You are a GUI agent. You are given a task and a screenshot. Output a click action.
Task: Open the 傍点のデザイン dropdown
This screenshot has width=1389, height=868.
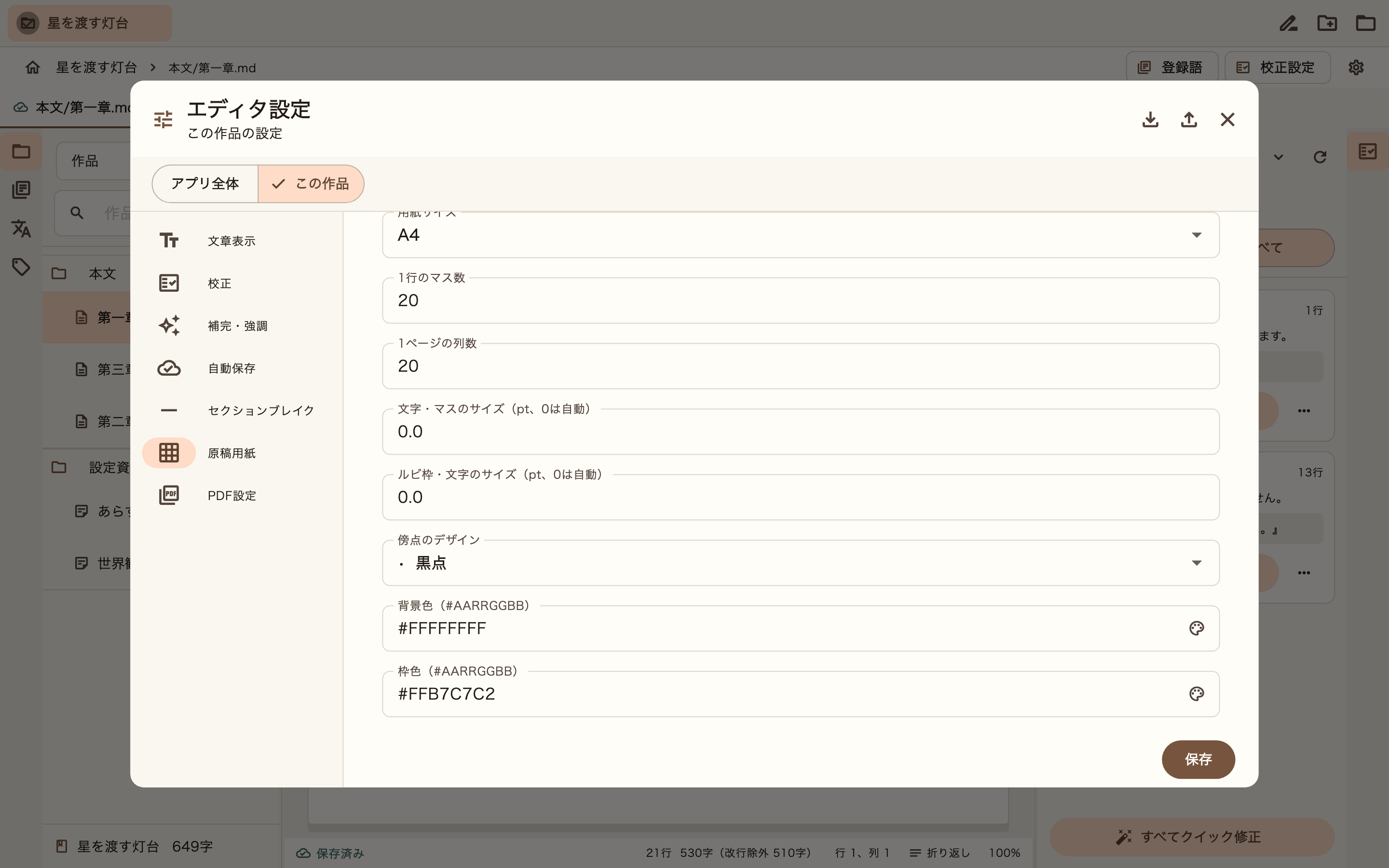coord(801,563)
